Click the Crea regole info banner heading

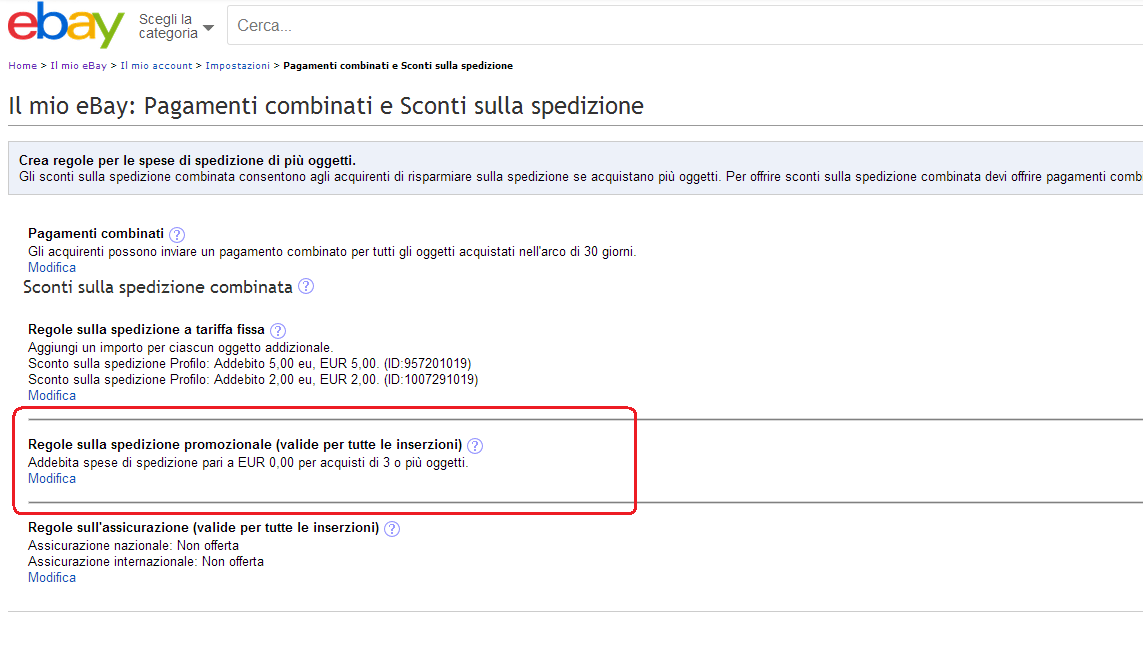tap(187, 160)
